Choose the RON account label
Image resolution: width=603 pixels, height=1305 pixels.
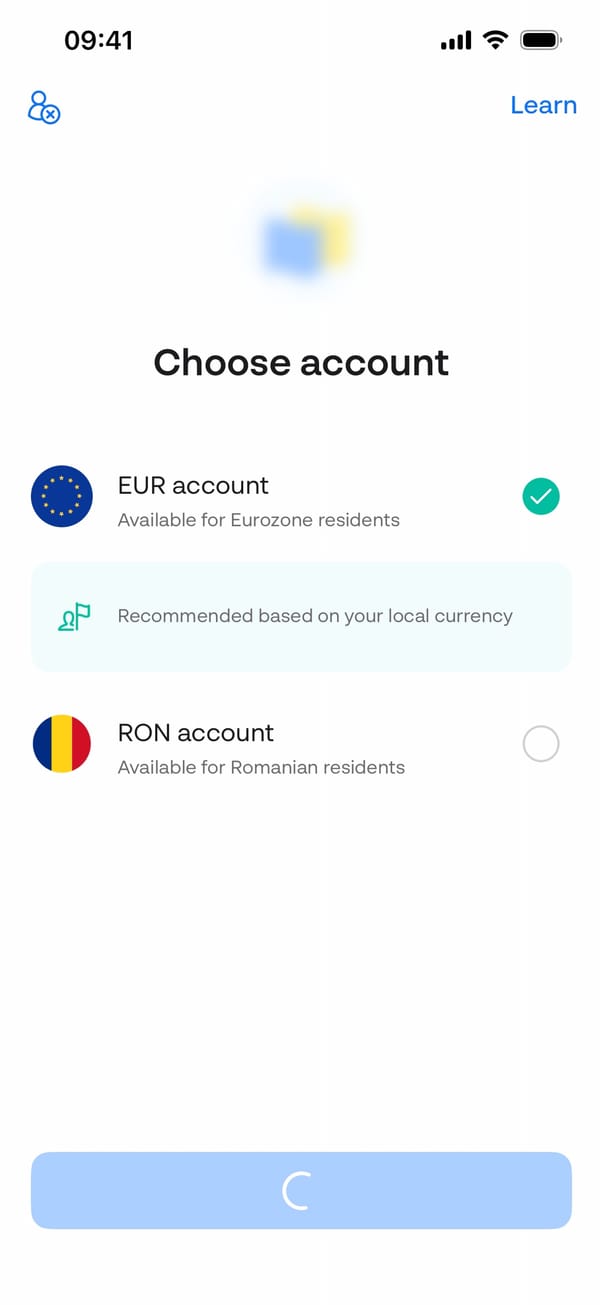(196, 732)
